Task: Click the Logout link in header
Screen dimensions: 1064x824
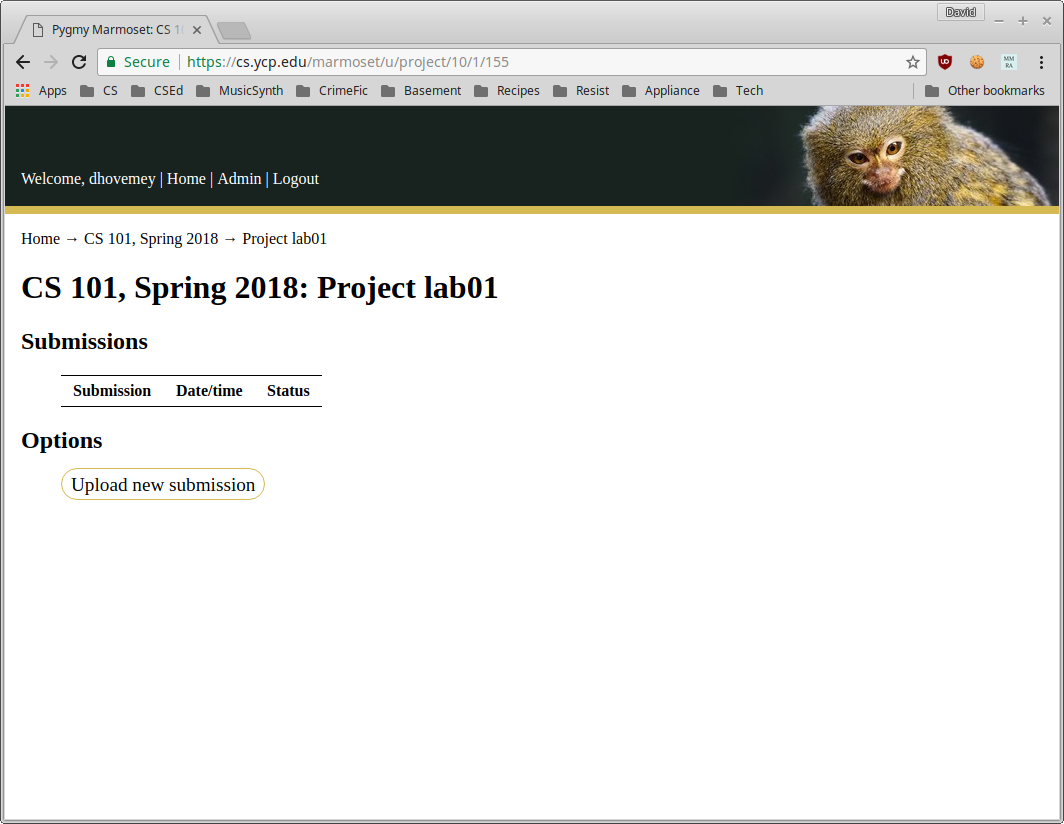Action: 296,179
